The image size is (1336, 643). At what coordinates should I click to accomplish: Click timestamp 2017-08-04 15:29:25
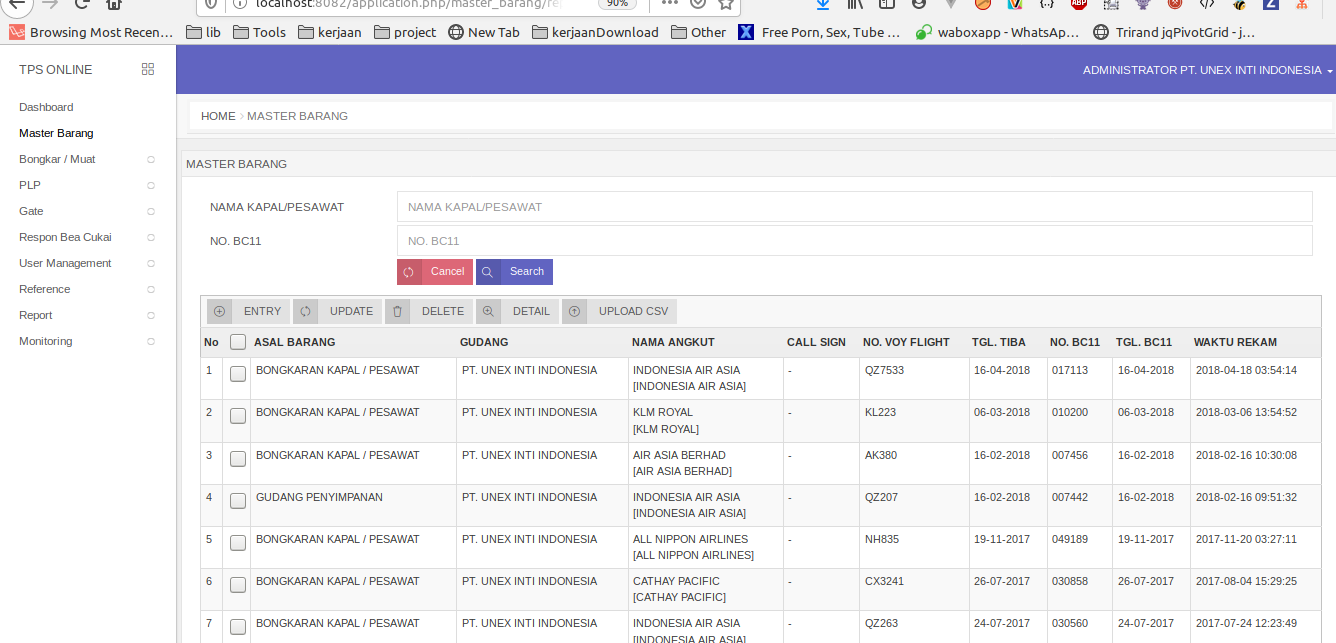coord(1246,581)
